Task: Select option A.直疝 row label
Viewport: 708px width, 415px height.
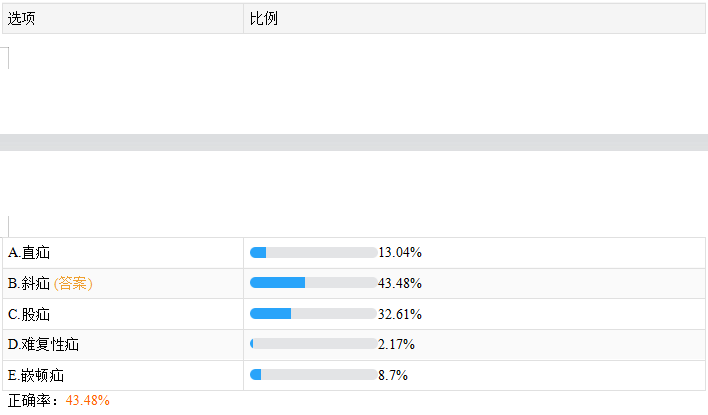Action: [29, 252]
